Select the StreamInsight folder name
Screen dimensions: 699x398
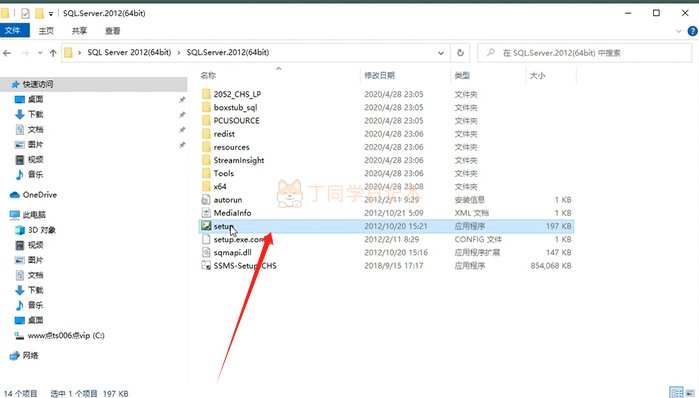[238, 160]
